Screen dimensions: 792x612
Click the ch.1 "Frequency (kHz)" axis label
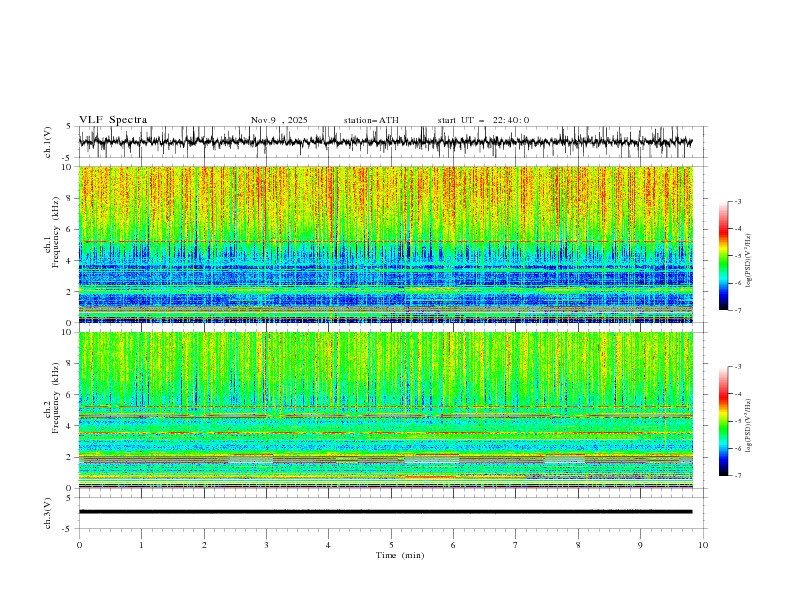coord(55,232)
